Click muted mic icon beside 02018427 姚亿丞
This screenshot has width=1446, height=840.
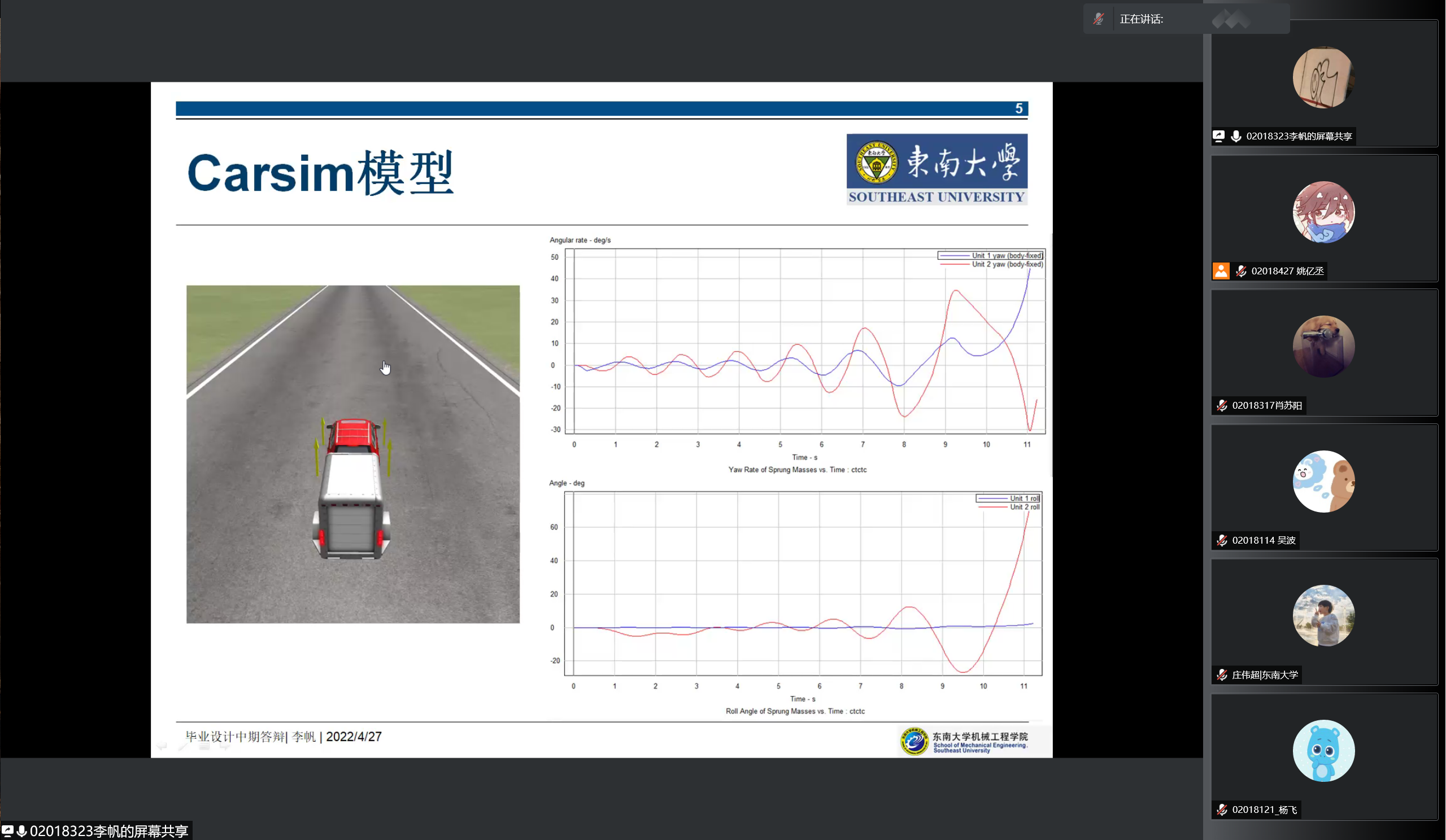(1241, 270)
